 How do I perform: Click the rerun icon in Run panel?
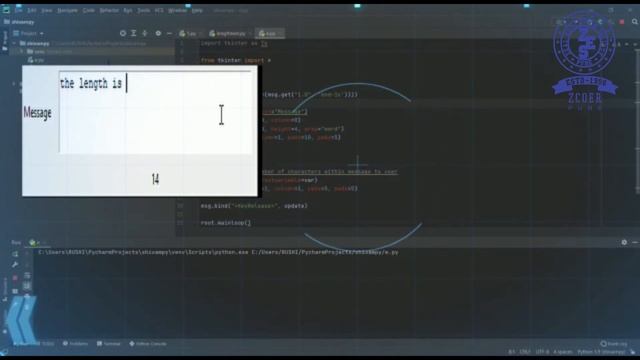(x=15, y=254)
